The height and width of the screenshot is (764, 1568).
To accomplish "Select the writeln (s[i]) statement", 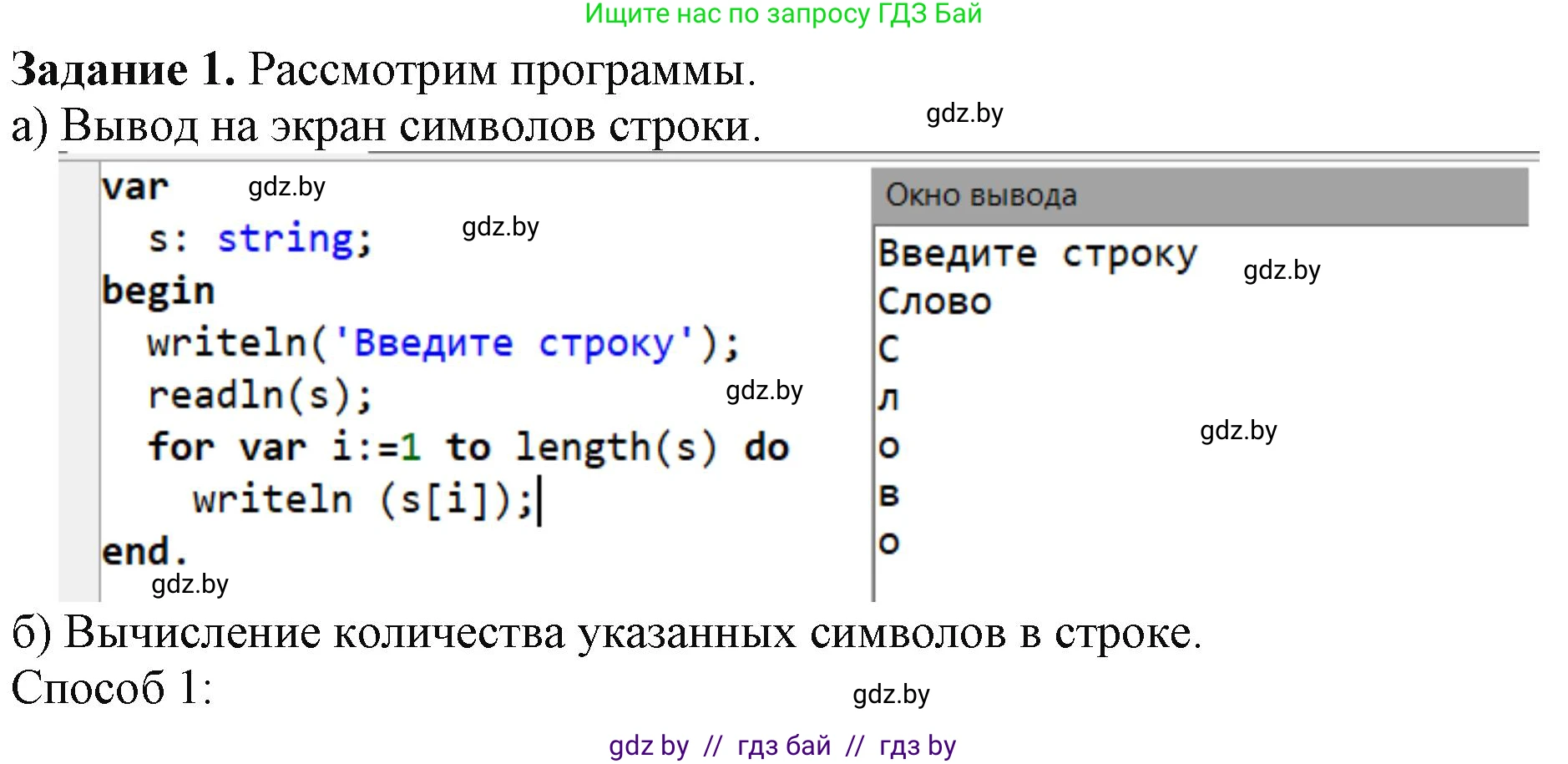I will pos(363,498).
